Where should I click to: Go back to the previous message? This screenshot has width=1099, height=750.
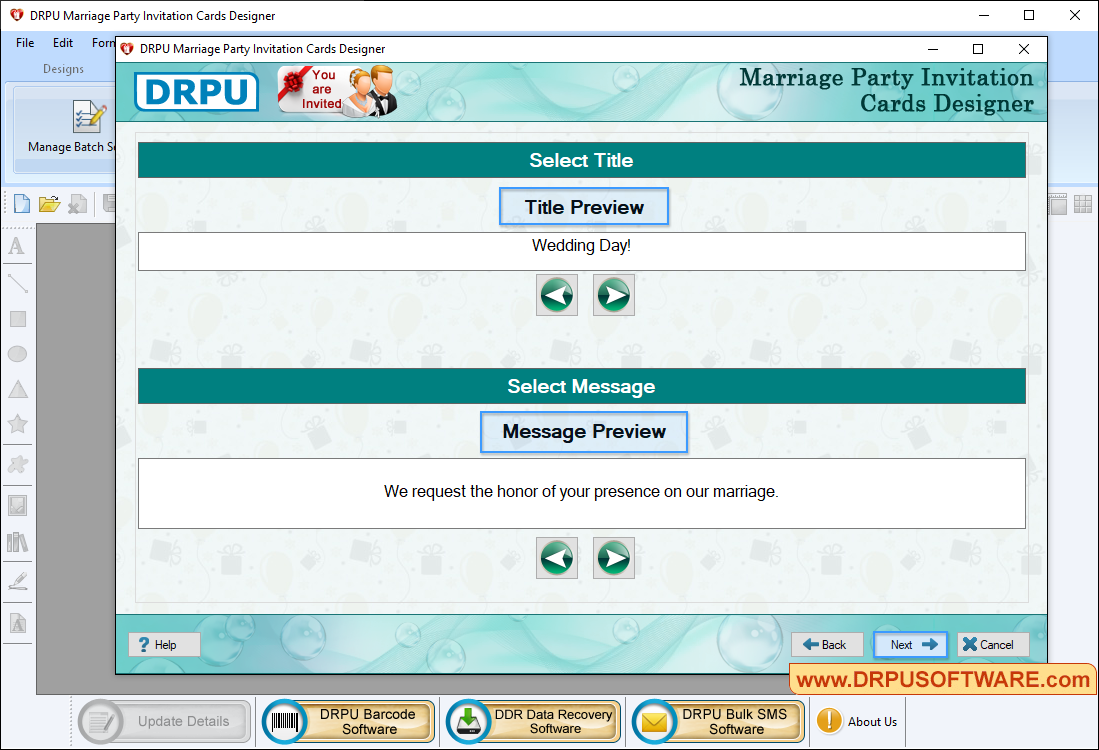[557, 558]
